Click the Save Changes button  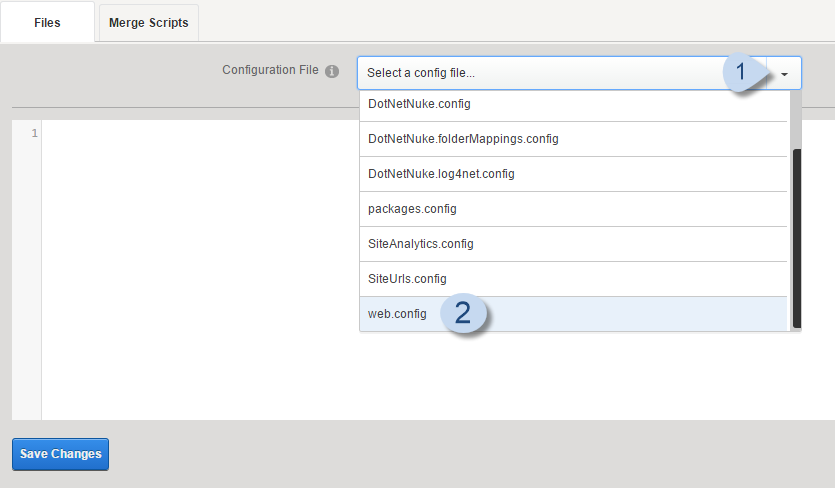click(60, 454)
